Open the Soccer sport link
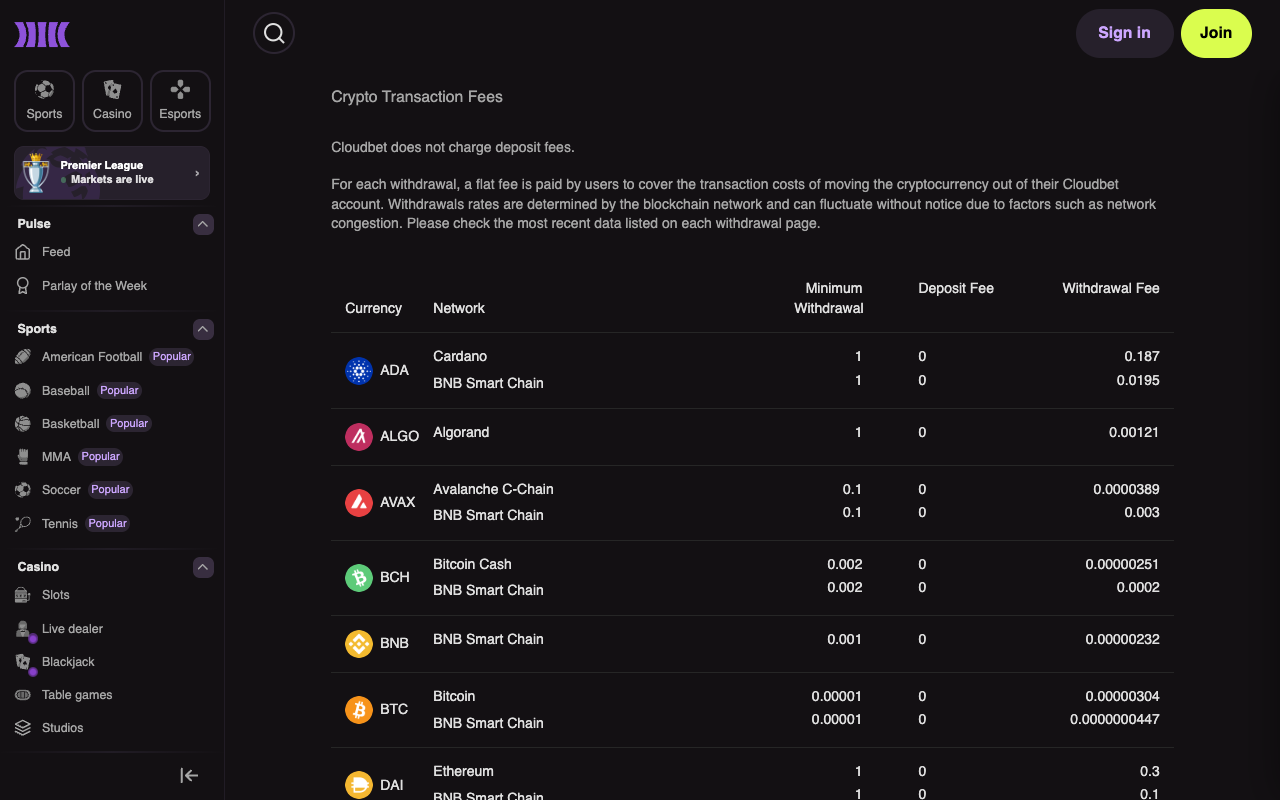Image resolution: width=1280 pixels, height=800 pixels. (61, 490)
